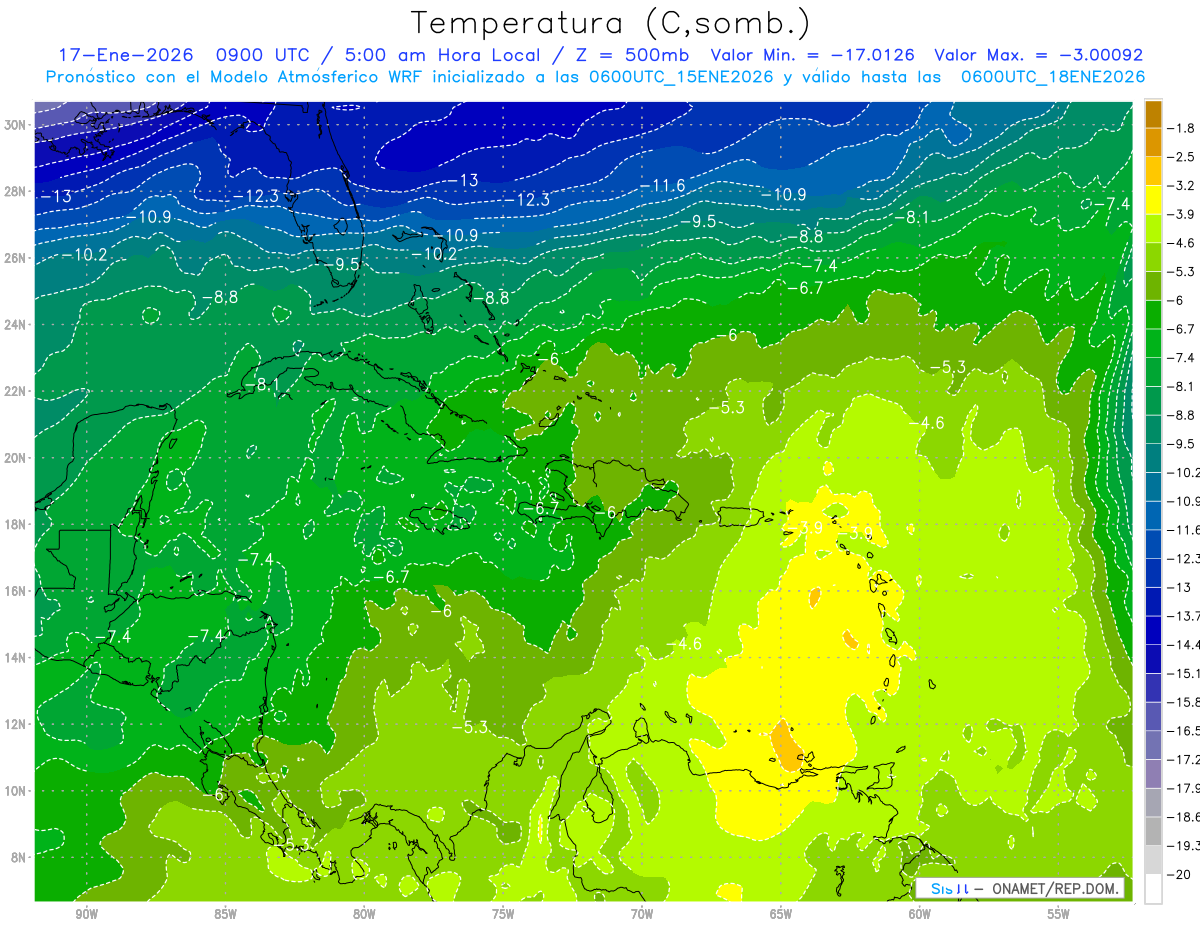Click colorbar label '-16.5'
Viewport: 1200px width, 927px height.
1183,731
